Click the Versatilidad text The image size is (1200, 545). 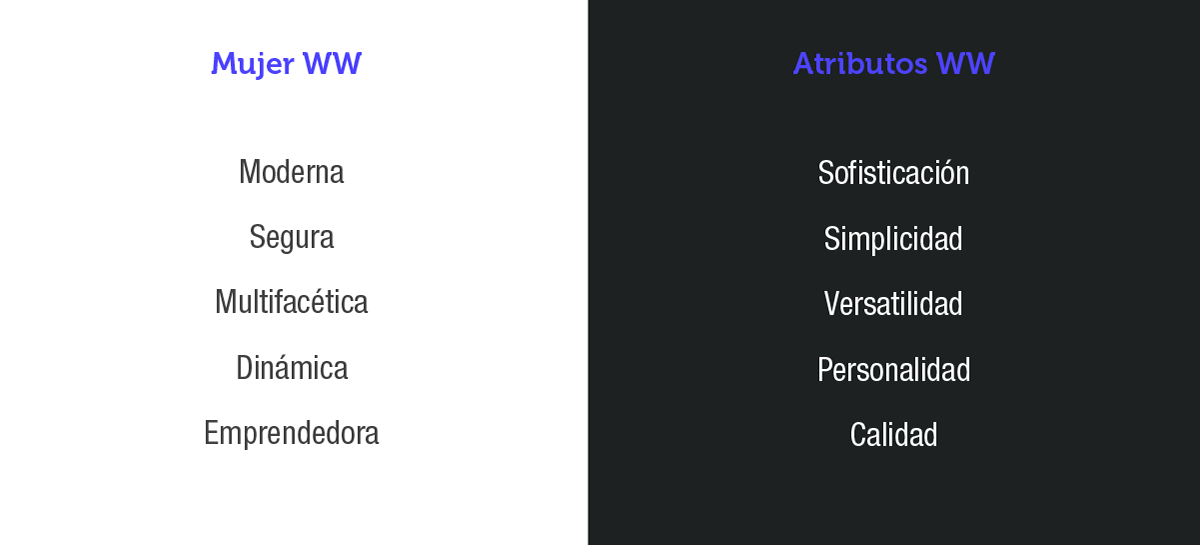click(x=894, y=304)
